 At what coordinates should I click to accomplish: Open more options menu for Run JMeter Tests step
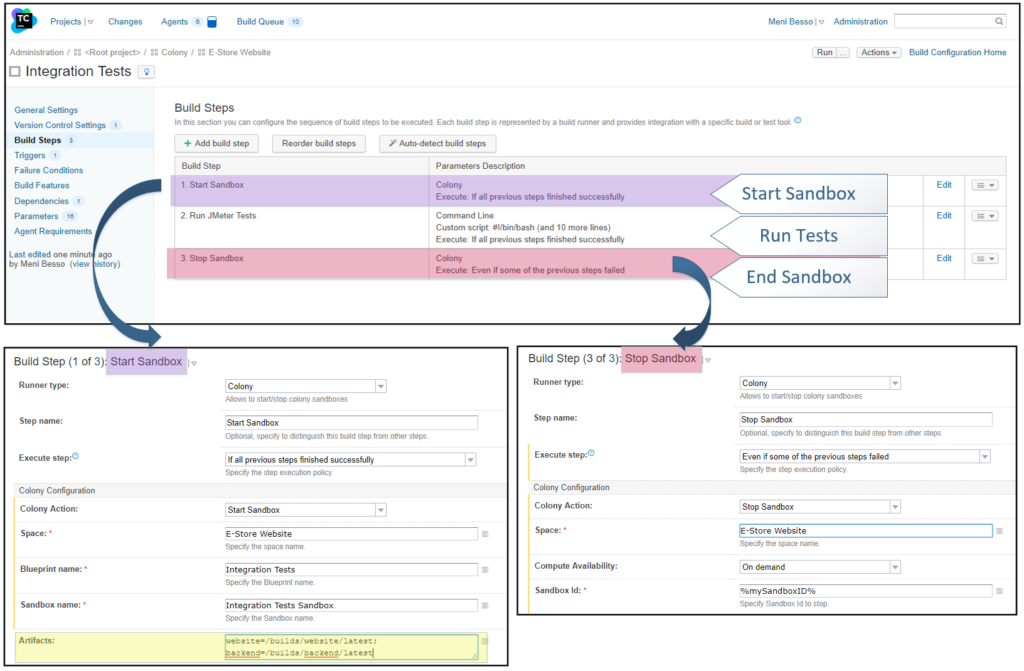(x=985, y=216)
